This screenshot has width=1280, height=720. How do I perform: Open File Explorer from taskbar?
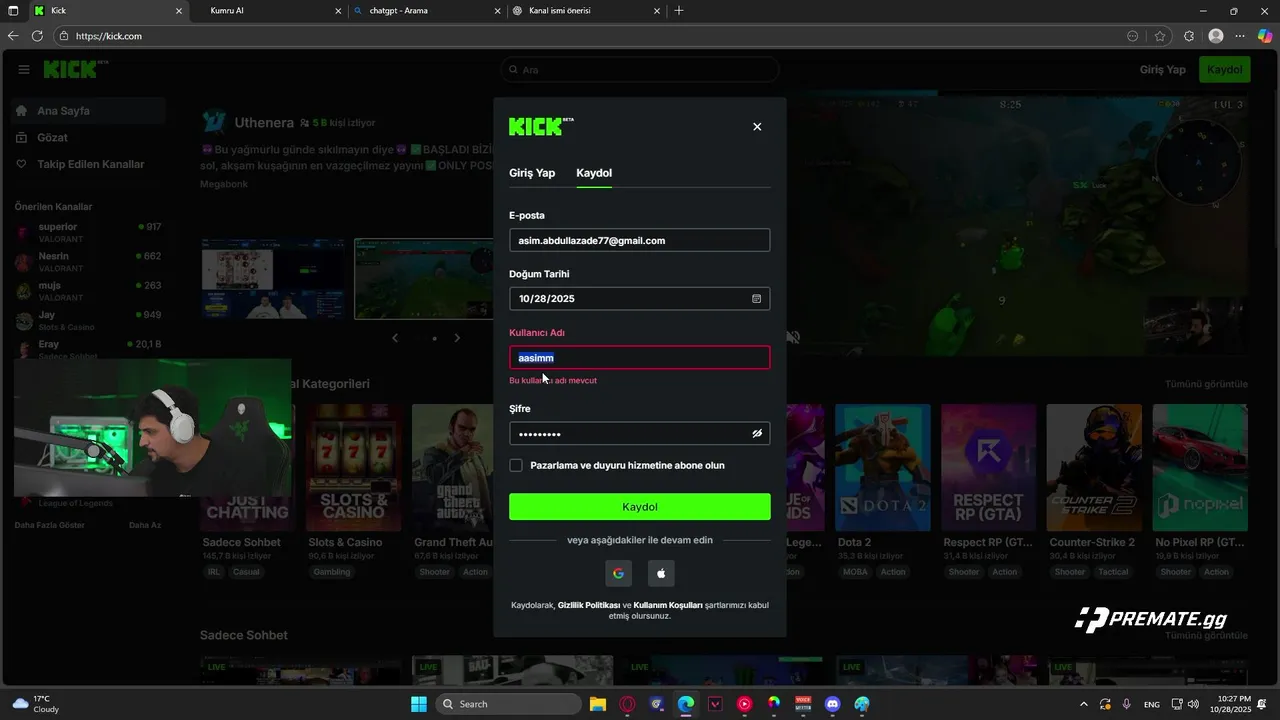598,704
